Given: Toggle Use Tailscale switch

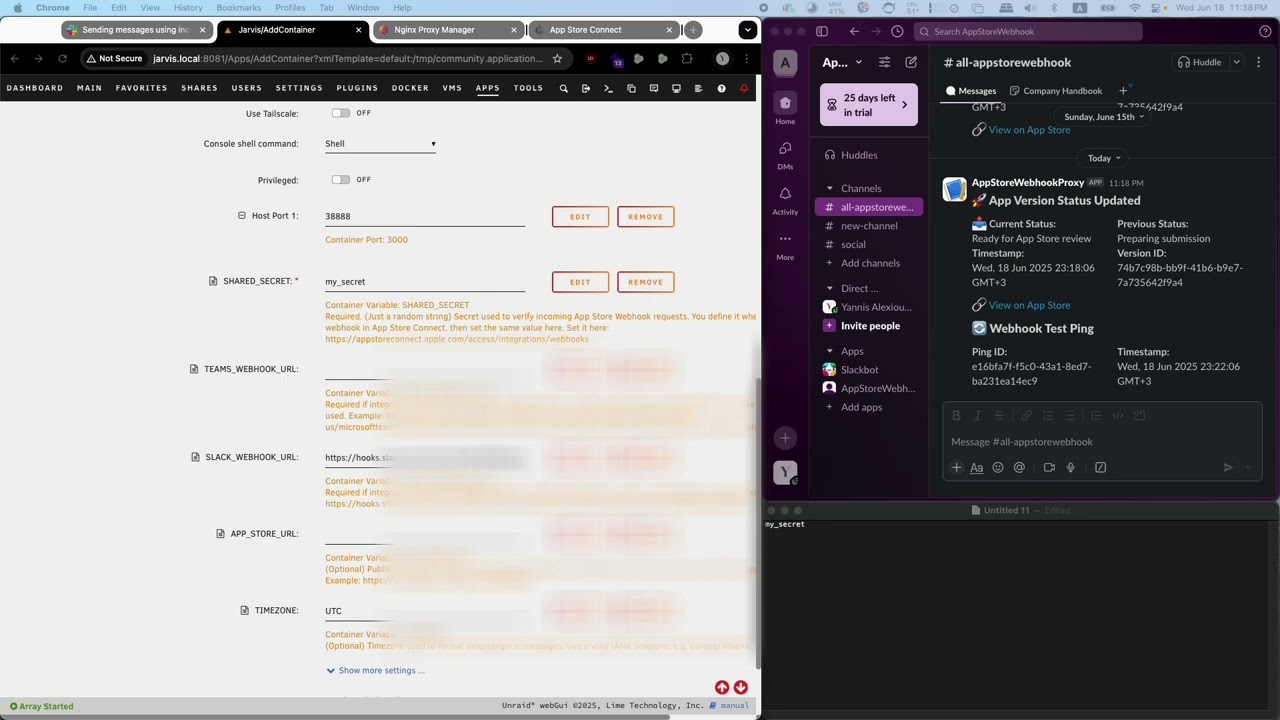Looking at the screenshot, I should point(341,113).
